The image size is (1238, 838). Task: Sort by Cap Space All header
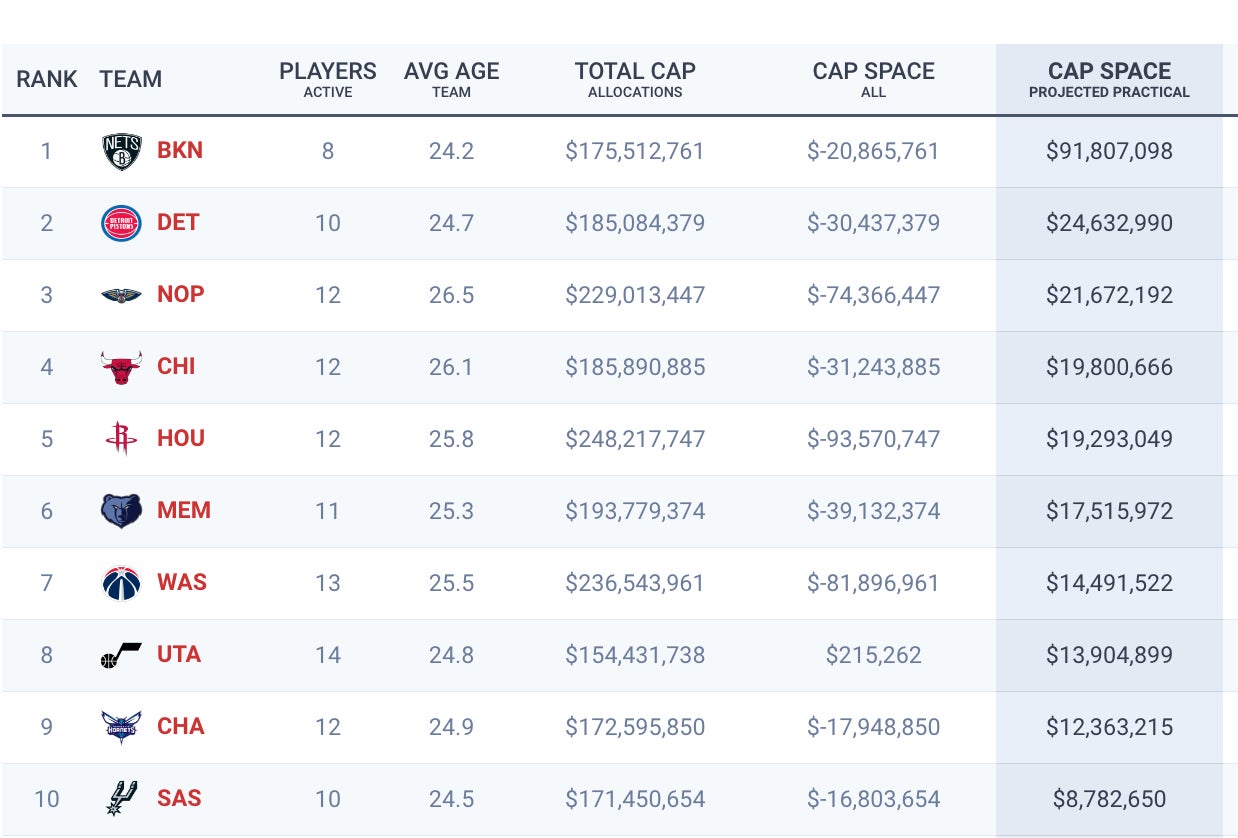pos(873,80)
